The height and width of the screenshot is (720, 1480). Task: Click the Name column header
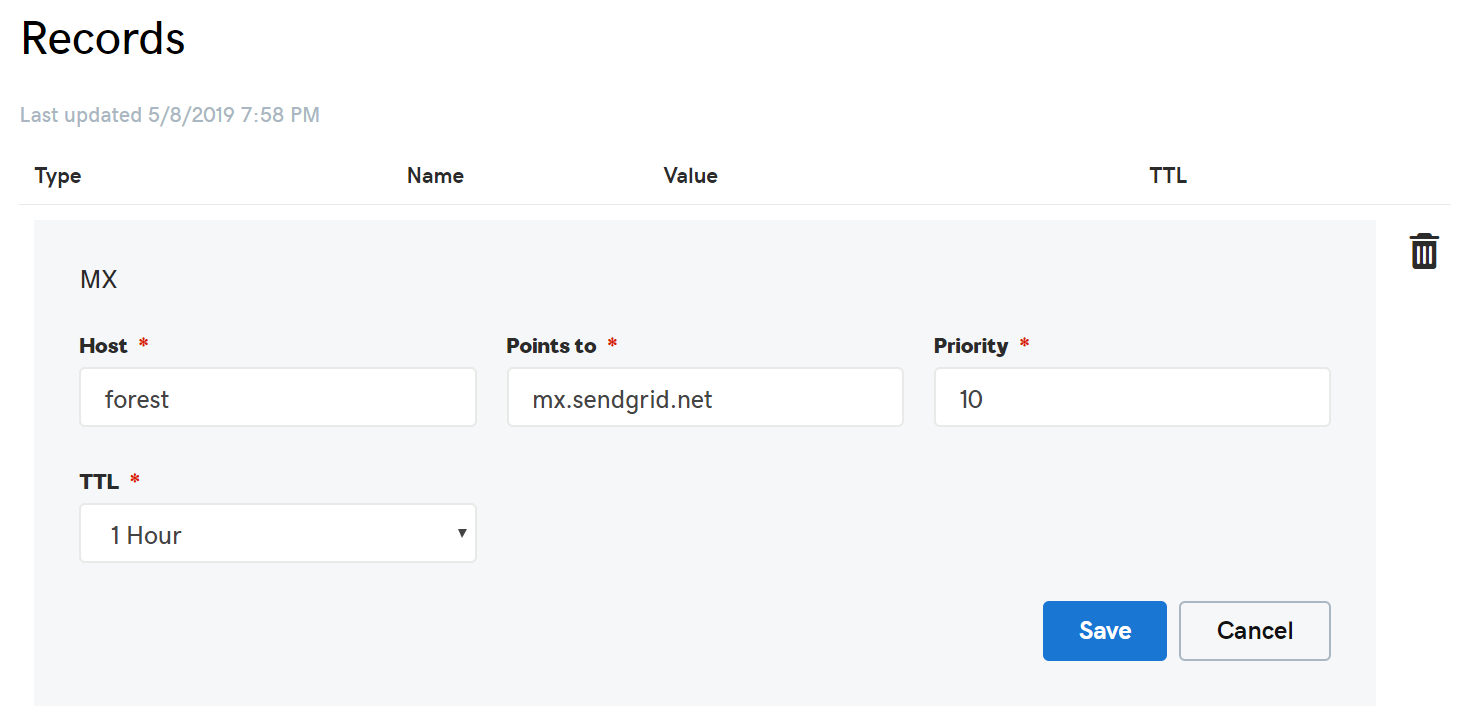tap(435, 175)
